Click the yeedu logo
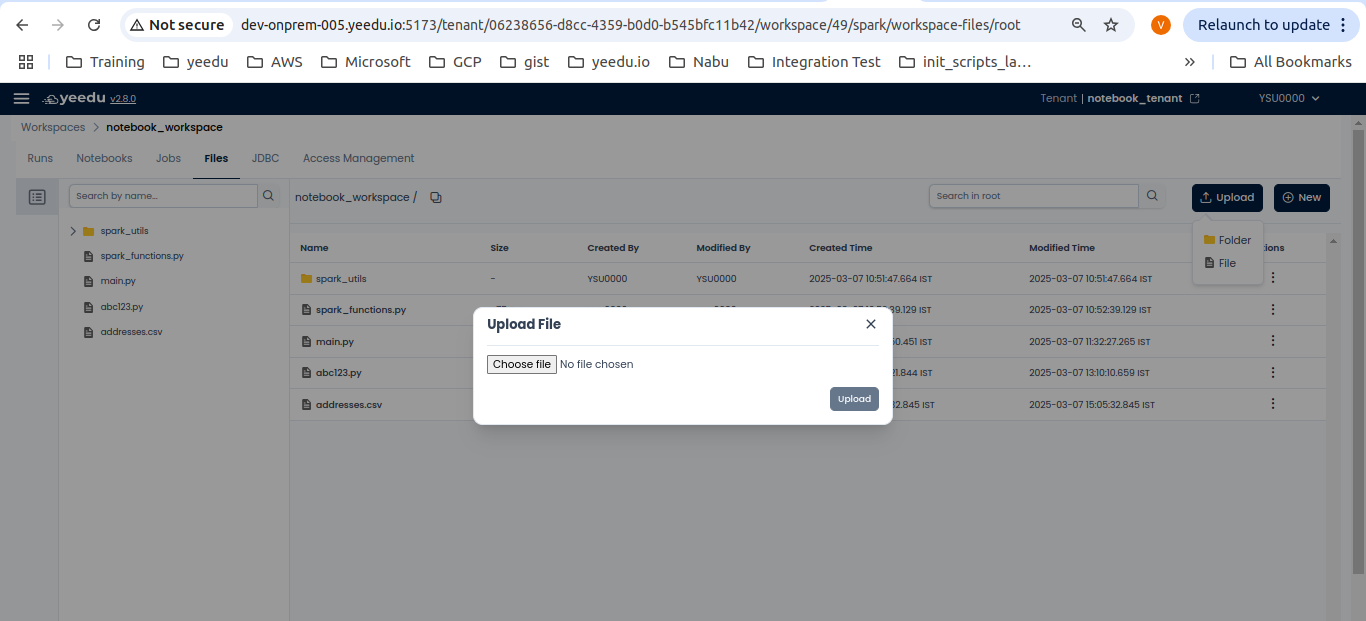This screenshot has width=1366, height=621. [x=75, y=98]
